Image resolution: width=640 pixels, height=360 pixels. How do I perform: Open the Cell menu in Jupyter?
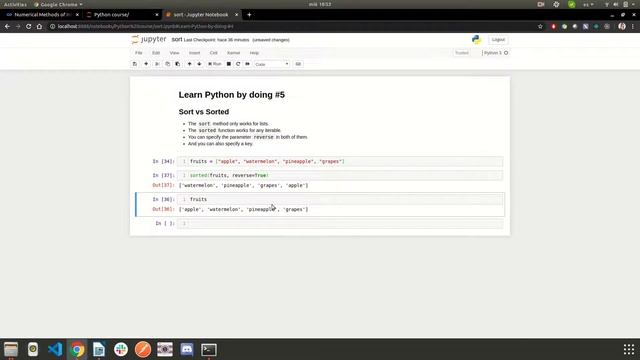(213, 53)
